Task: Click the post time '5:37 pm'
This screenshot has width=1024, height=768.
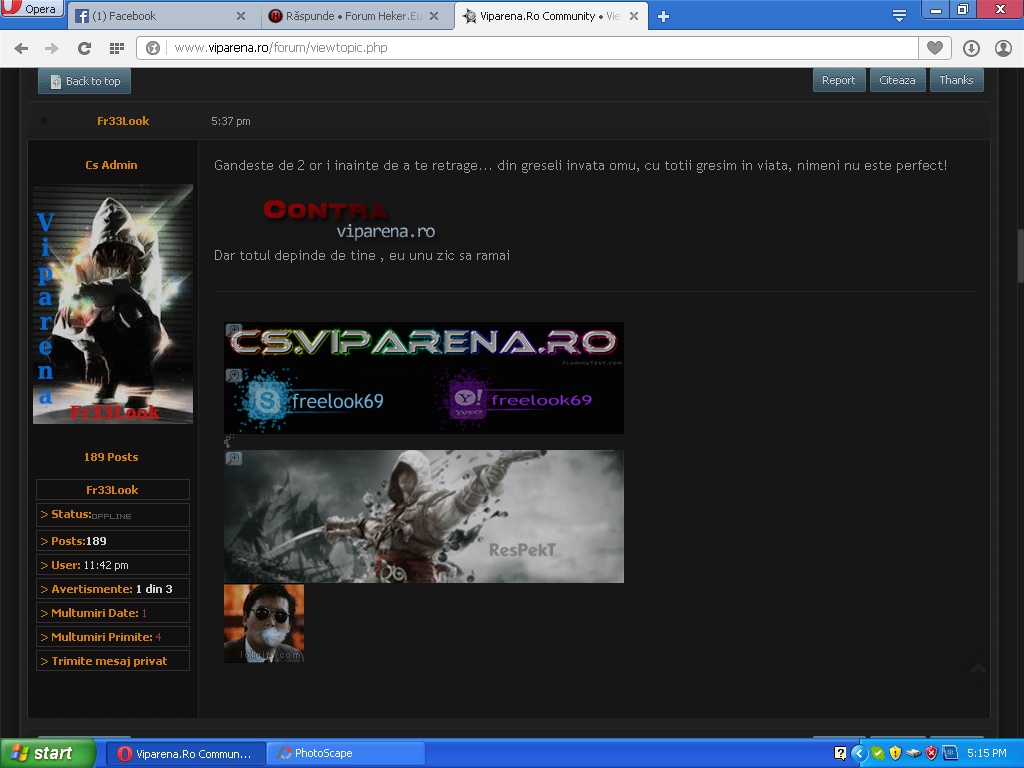Action: click(x=231, y=121)
